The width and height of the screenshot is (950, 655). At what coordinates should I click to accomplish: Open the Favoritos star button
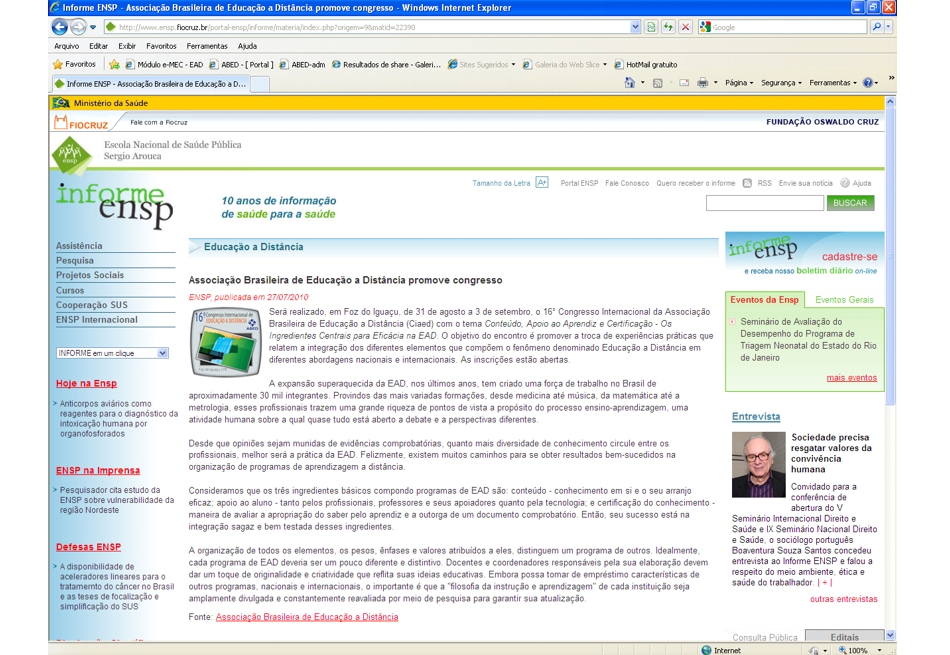[75, 64]
